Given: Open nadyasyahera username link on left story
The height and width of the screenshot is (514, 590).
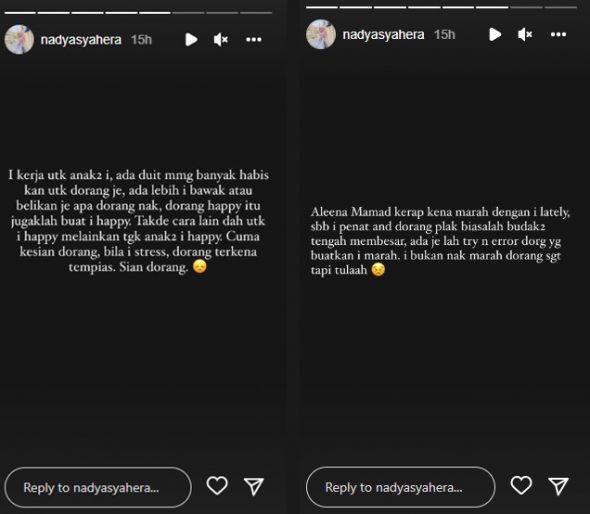Looking at the screenshot, I should pyautogui.click(x=81, y=40).
